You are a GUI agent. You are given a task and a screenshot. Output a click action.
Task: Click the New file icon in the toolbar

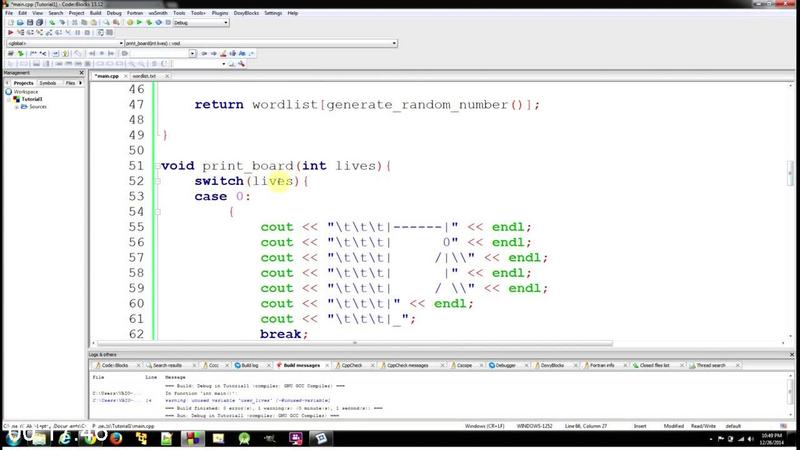pyautogui.click(x=11, y=22)
